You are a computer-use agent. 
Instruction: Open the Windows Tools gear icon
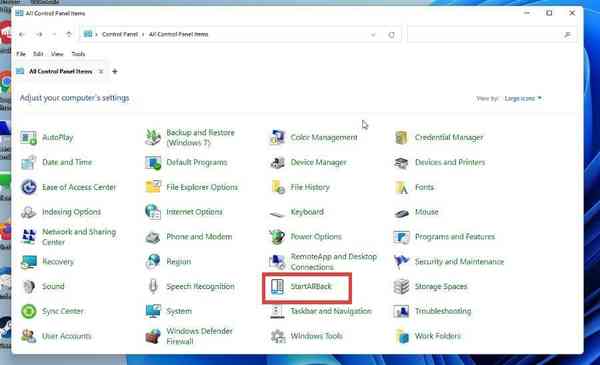pos(277,336)
